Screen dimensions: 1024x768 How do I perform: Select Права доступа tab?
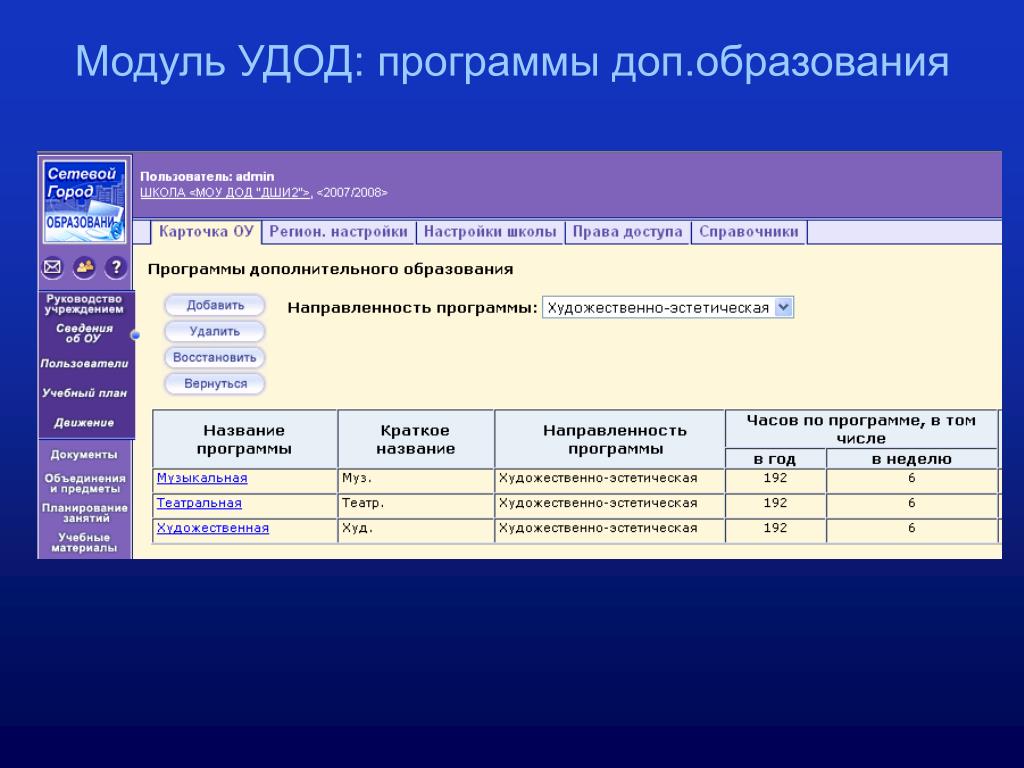tap(627, 232)
